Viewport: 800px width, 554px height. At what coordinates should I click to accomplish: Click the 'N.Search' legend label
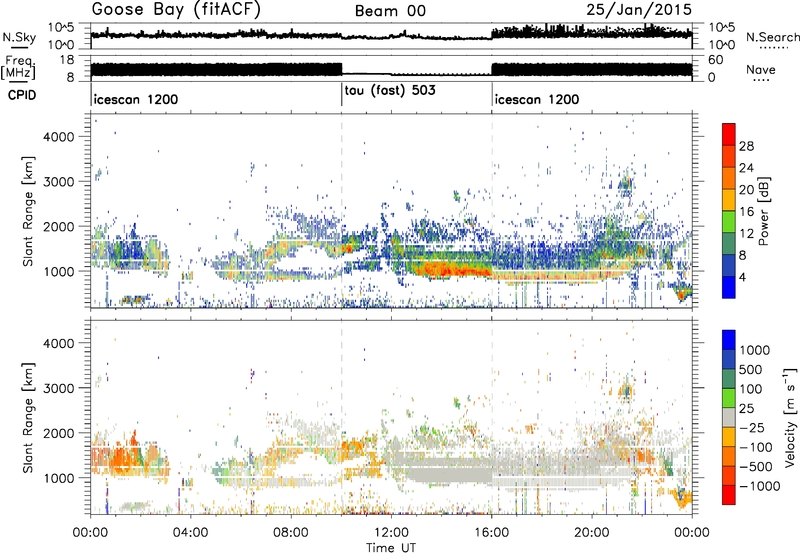[x=773, y=37]
